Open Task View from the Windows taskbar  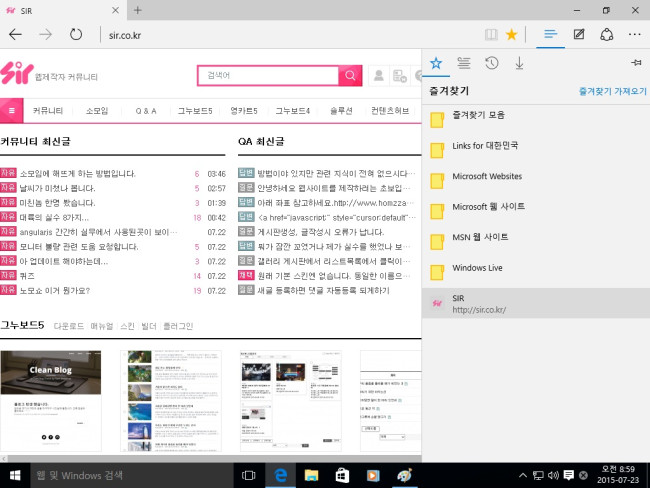pos(250,474)
